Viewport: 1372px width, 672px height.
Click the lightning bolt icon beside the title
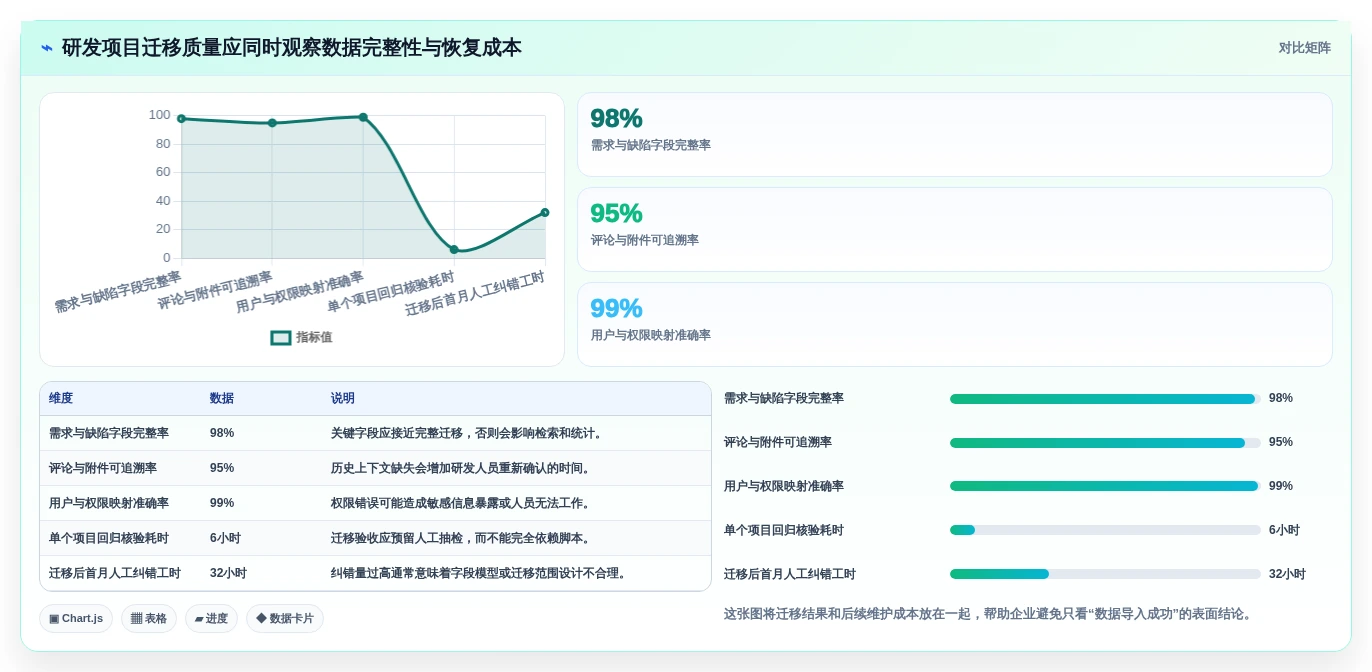(x=47, y=48)
